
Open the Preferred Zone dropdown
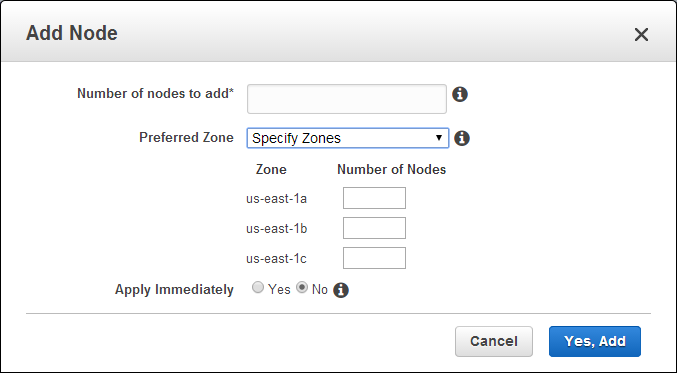[348, 138]
